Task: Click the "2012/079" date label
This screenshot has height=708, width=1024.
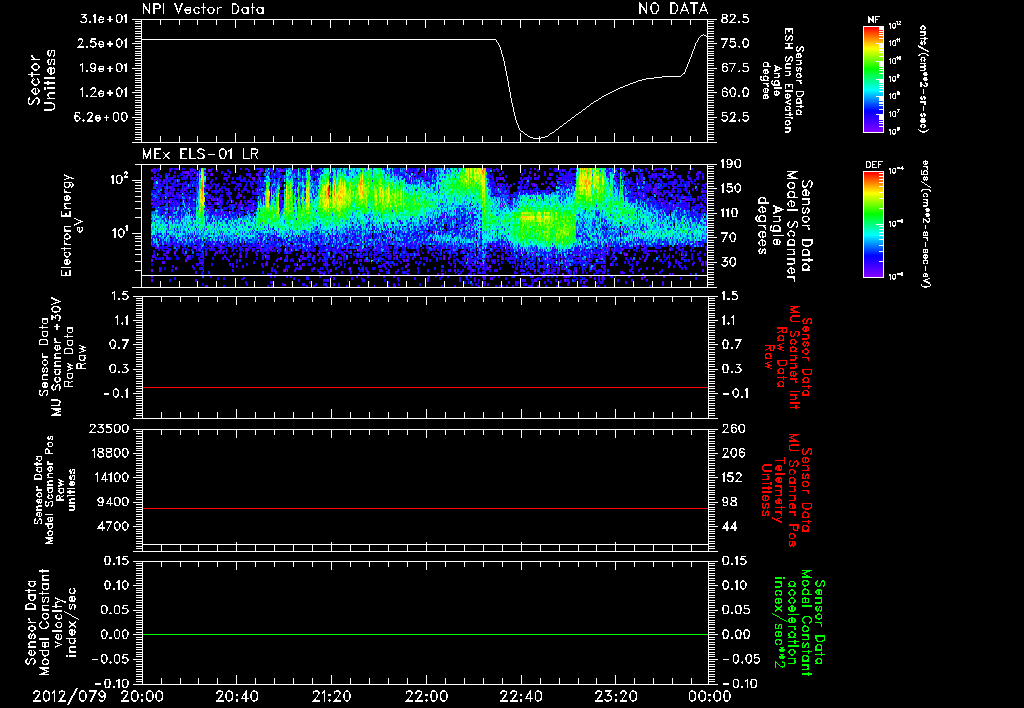Action: (69, 696)
